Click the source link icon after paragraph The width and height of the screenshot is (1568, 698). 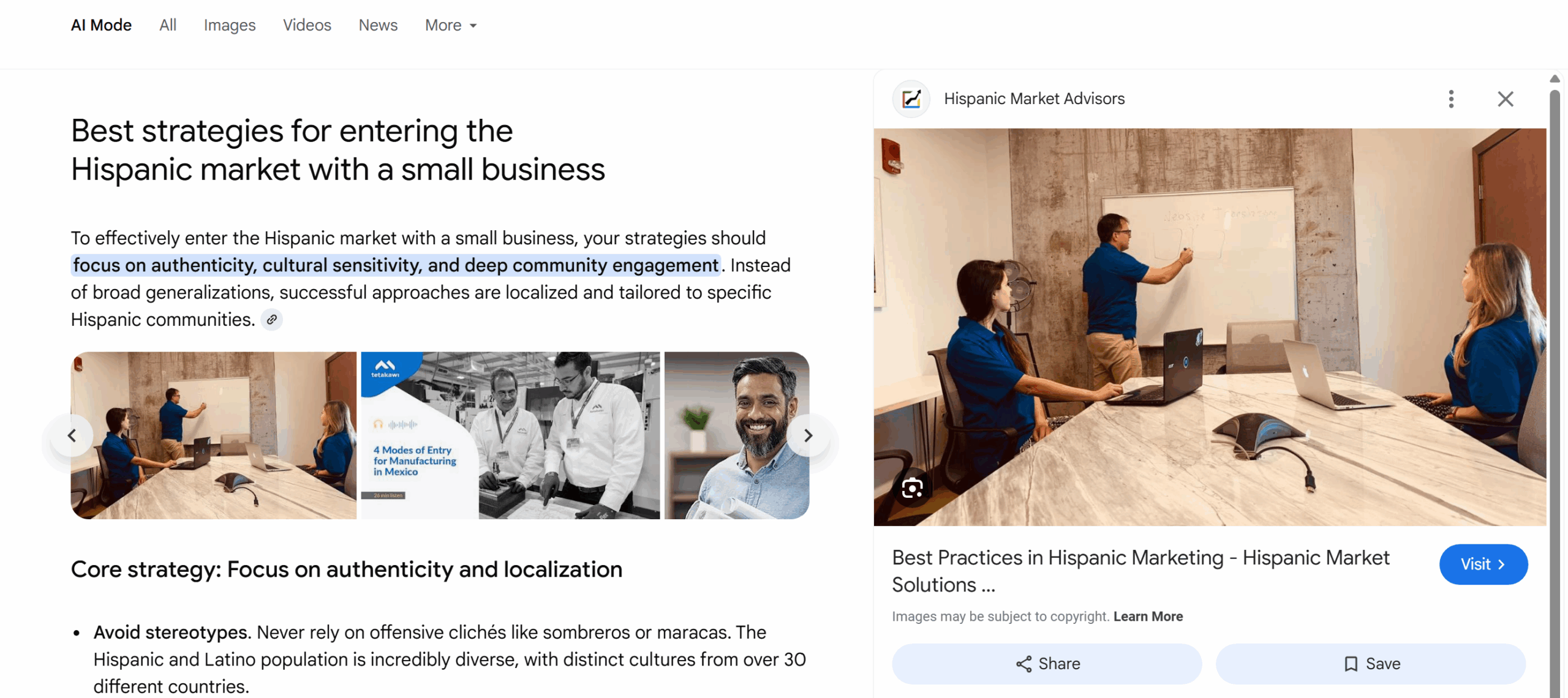tap(271, 320)
